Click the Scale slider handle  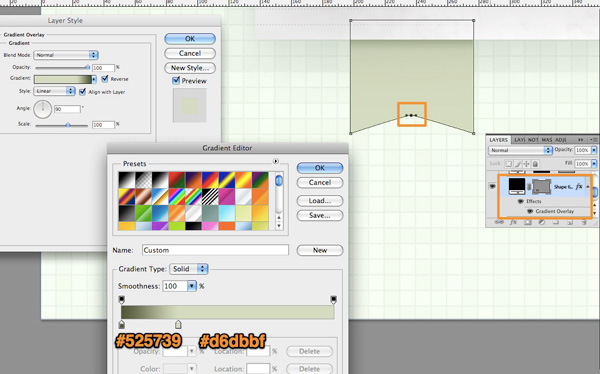point(68,125)
